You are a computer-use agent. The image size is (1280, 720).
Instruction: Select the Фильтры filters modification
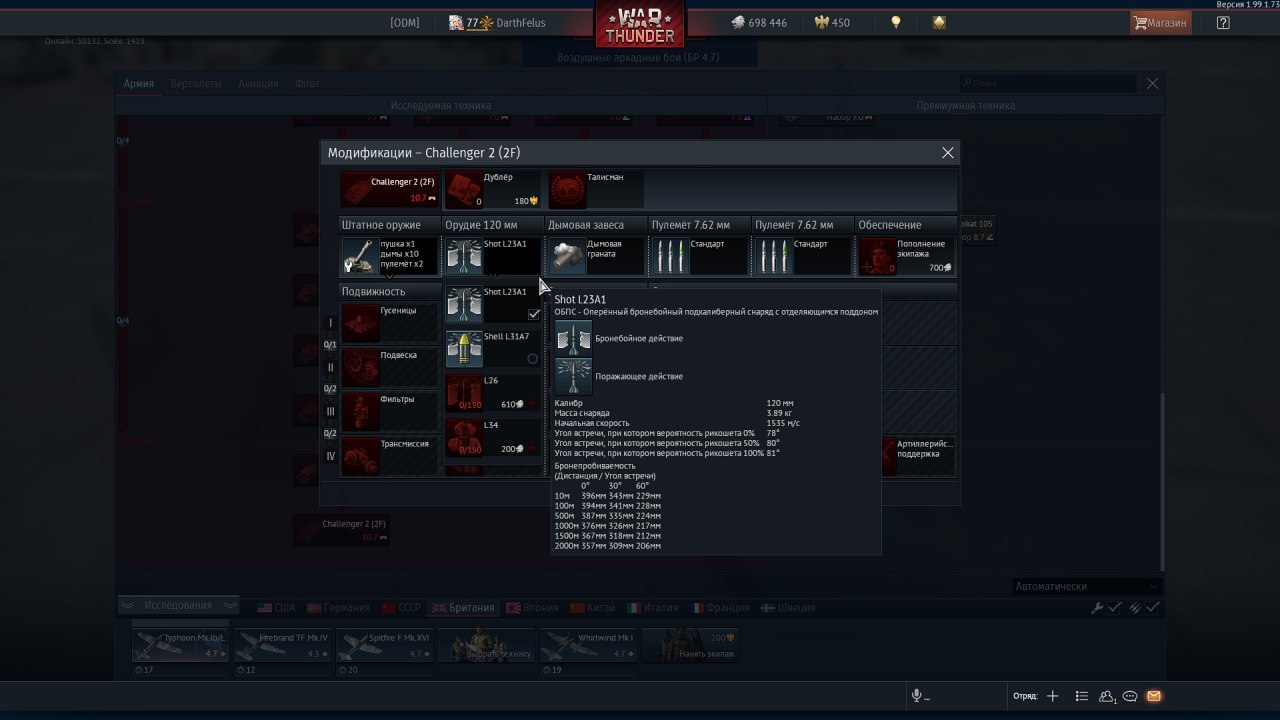[389, 411]
